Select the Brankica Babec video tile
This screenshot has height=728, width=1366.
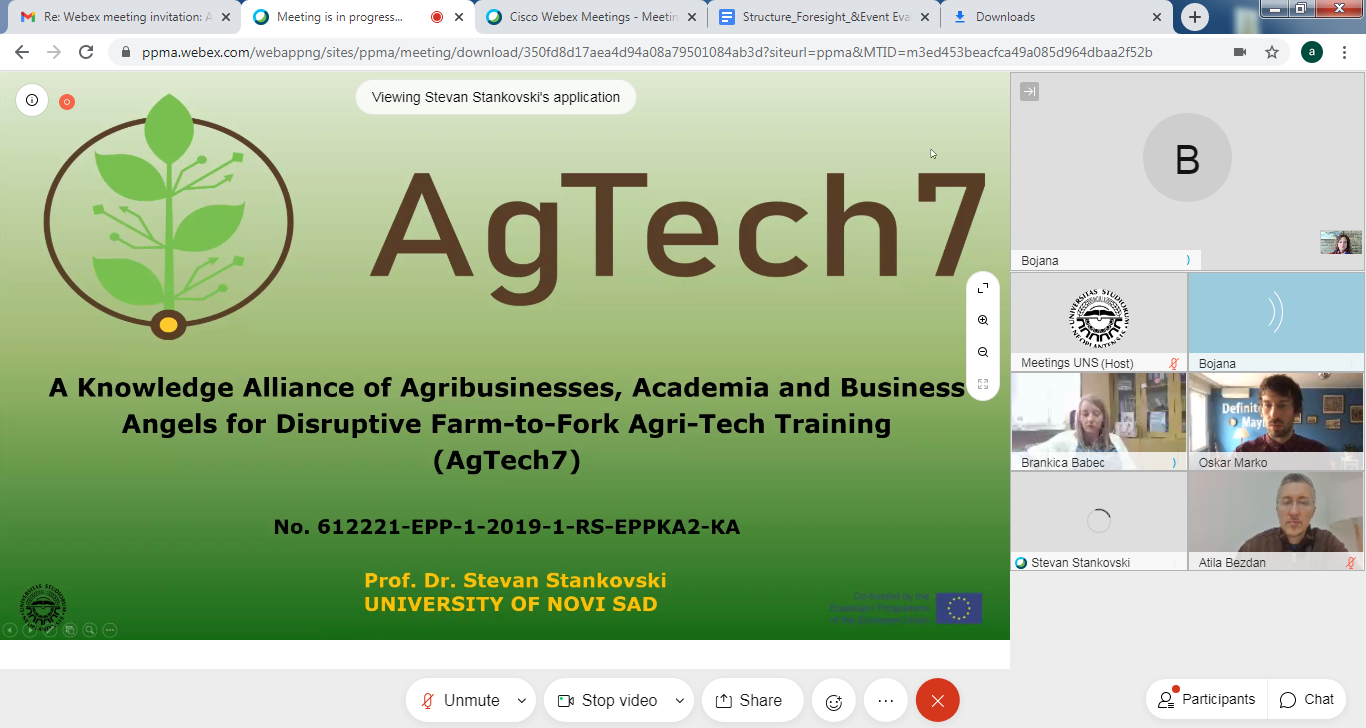tap(1098, 422)
